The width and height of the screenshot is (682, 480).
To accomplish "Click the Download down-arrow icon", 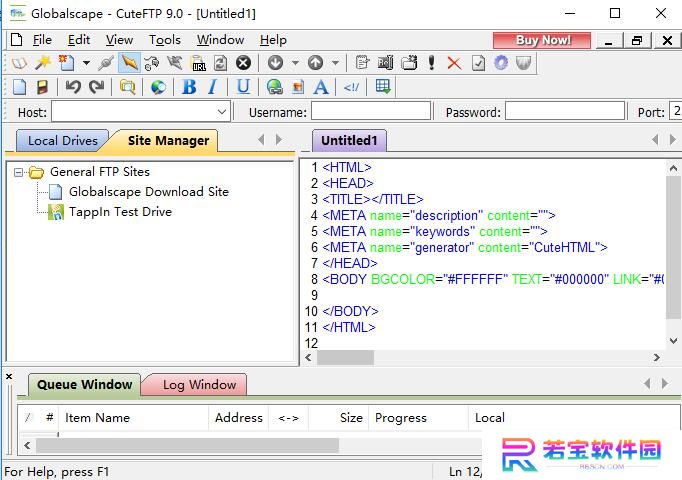I will point(275,63).
